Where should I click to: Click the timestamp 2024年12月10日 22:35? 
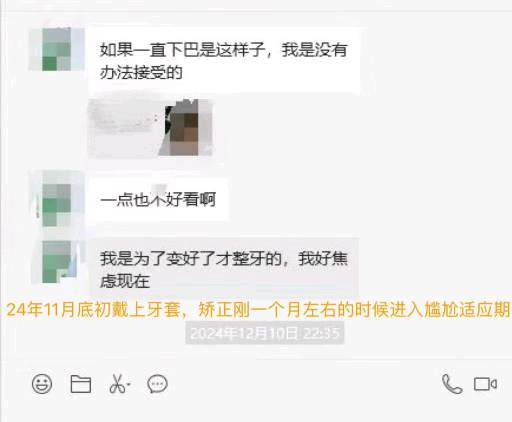click(x=265, y=333)
